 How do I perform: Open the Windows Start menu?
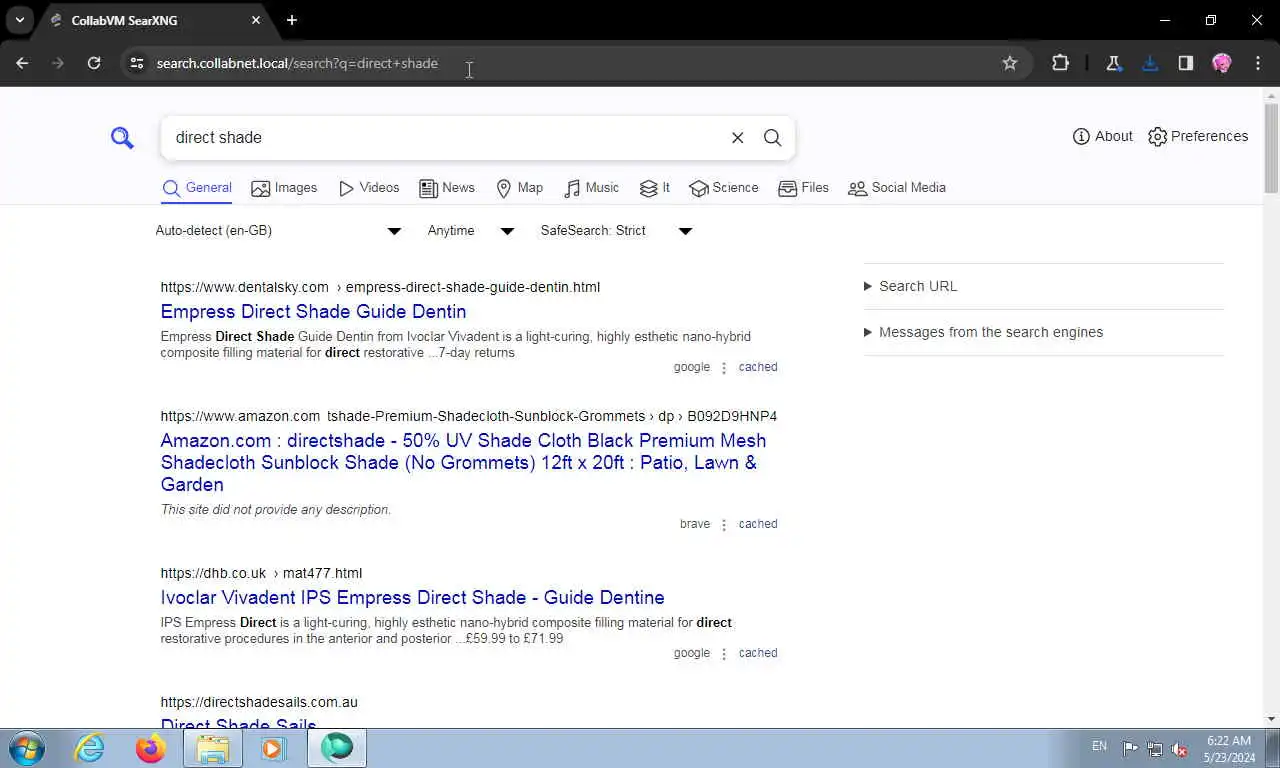[27, 748]
